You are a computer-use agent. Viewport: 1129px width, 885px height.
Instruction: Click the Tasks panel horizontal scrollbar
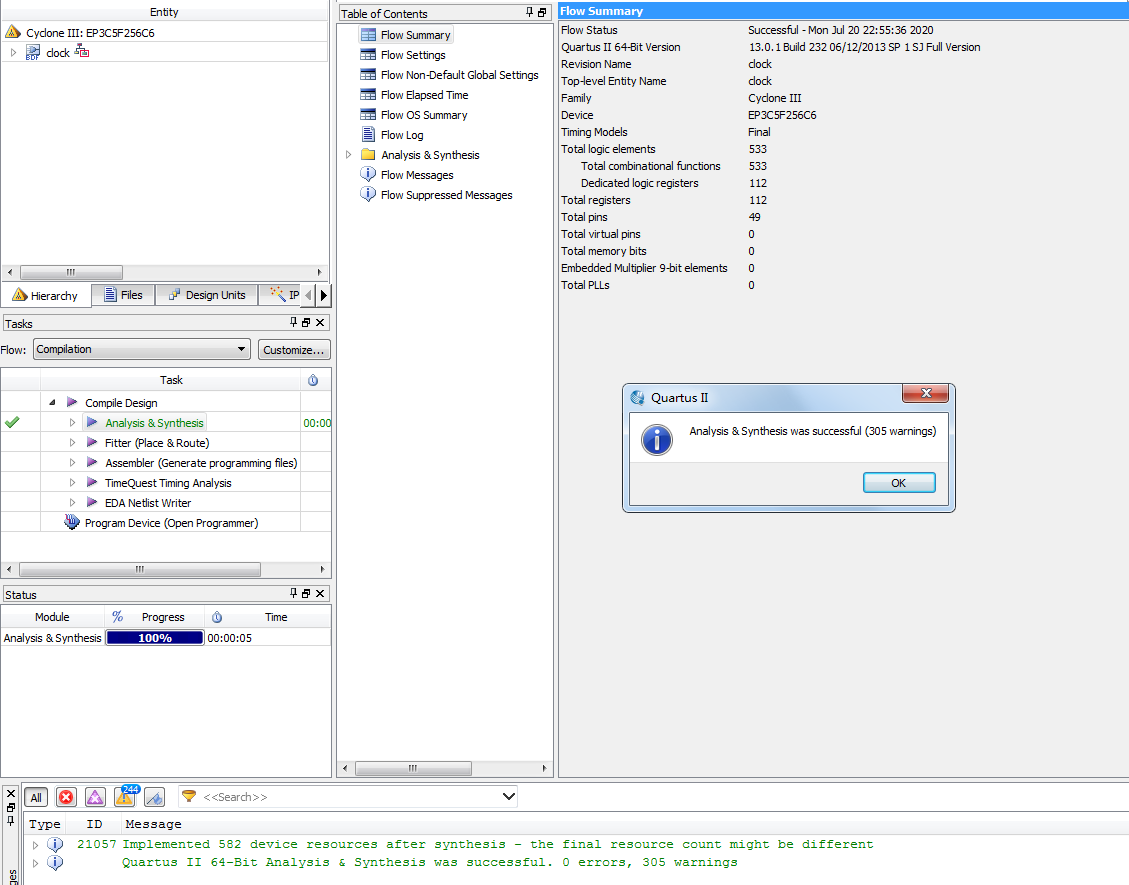(x=140, y=570)
